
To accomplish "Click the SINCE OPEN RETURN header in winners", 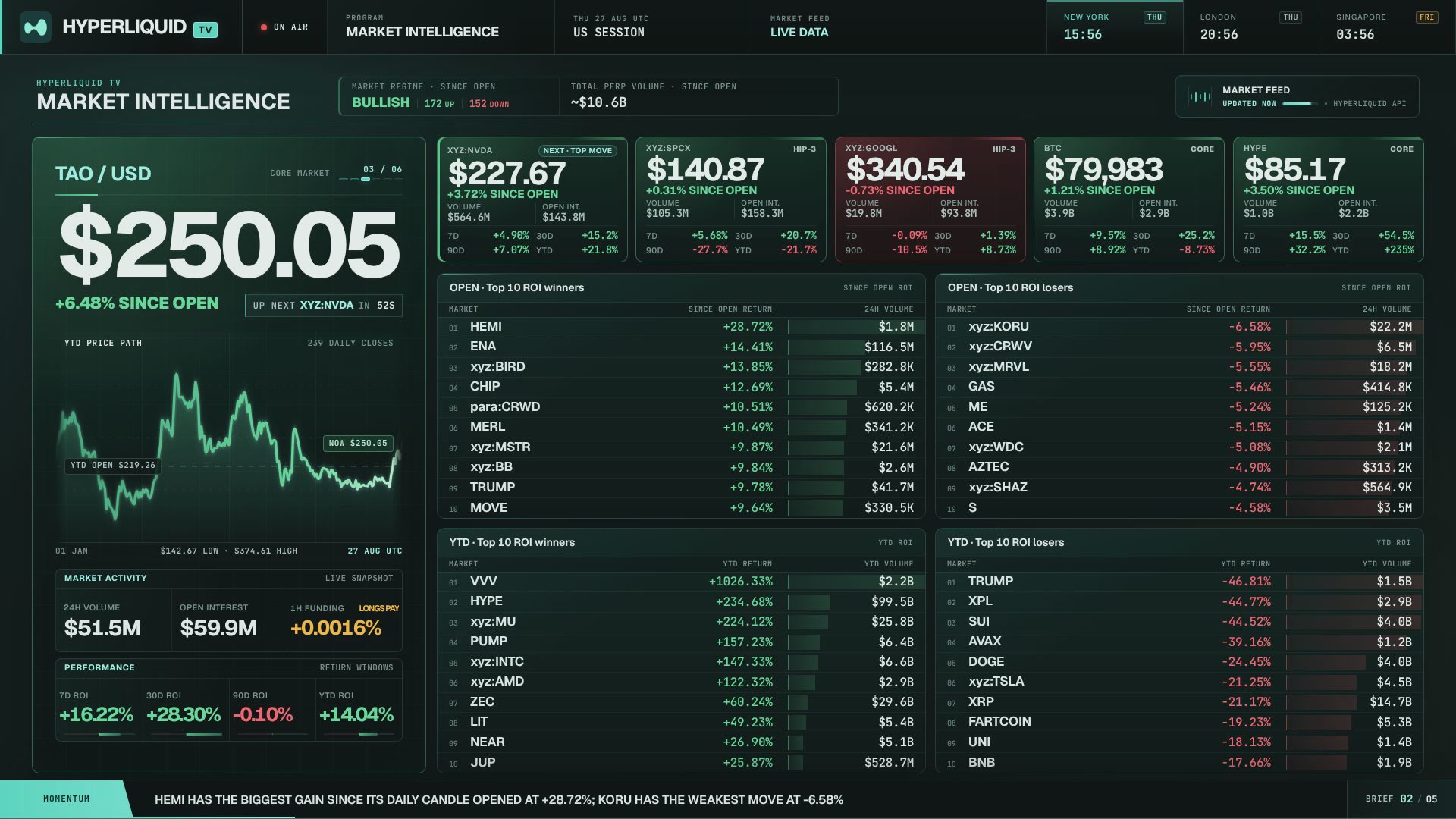I will click(730, 309).
